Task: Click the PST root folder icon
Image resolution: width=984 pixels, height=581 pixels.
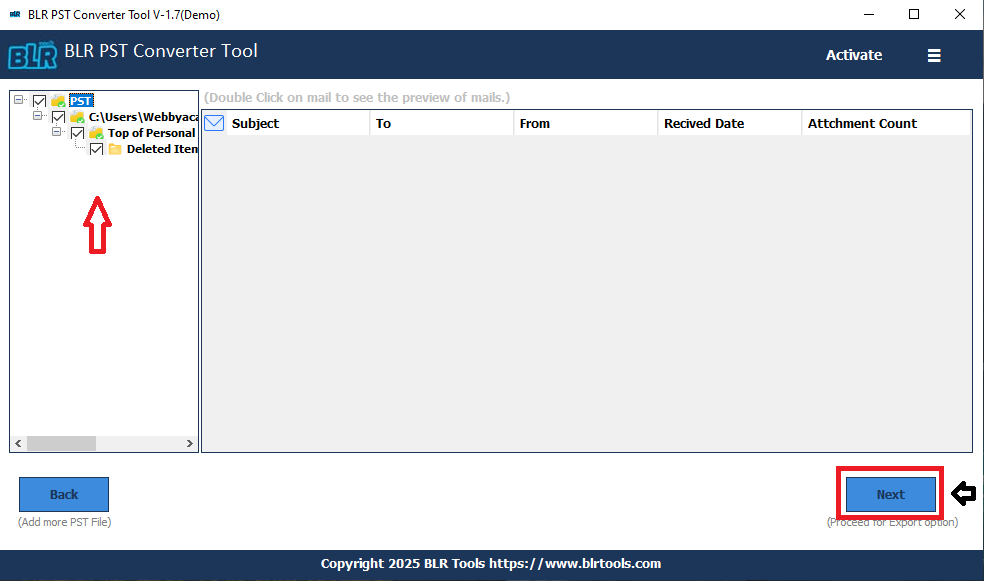Action: click(x=58, y=101)
